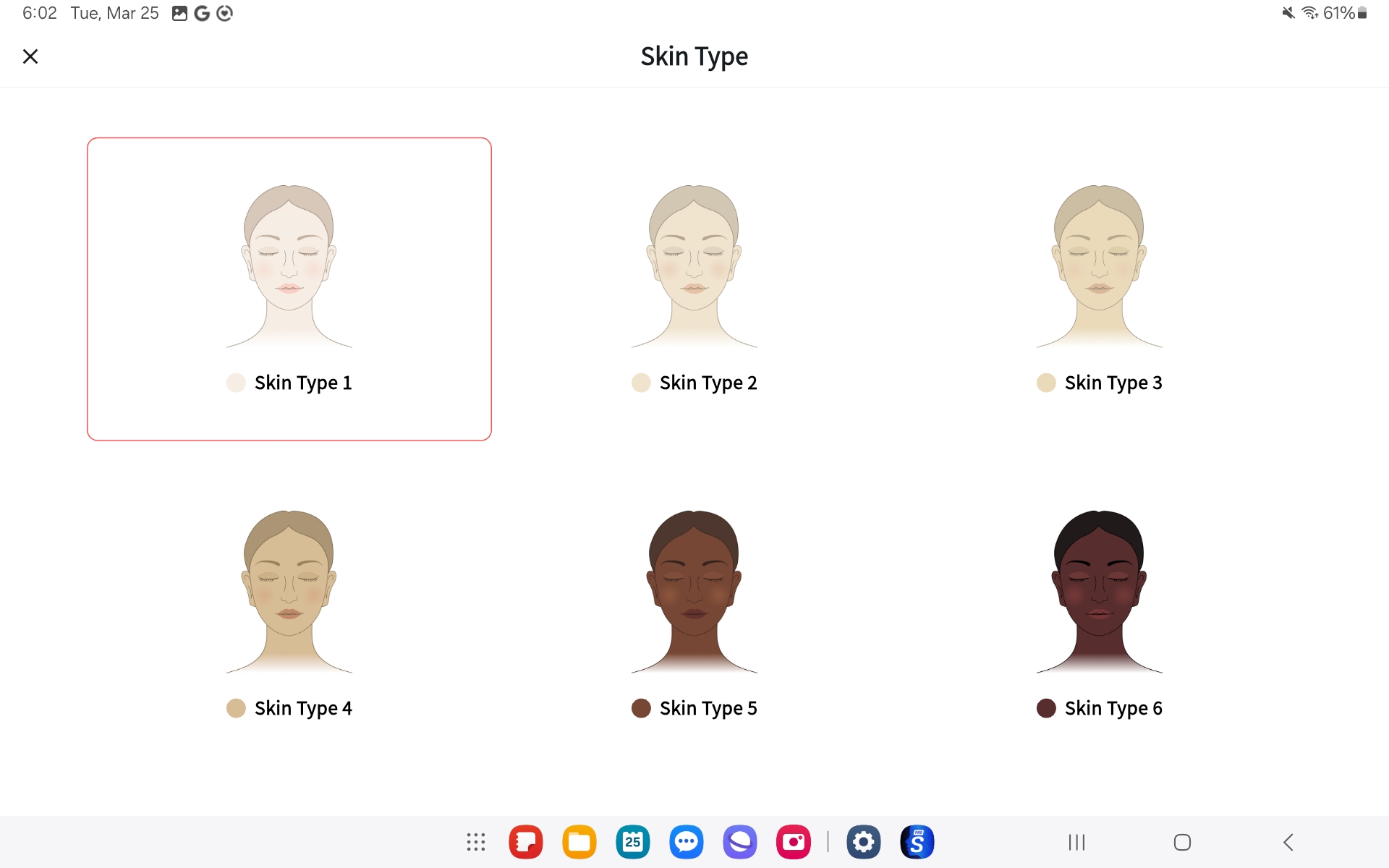Tap the Back navigation arrow

pos(1288,842)
